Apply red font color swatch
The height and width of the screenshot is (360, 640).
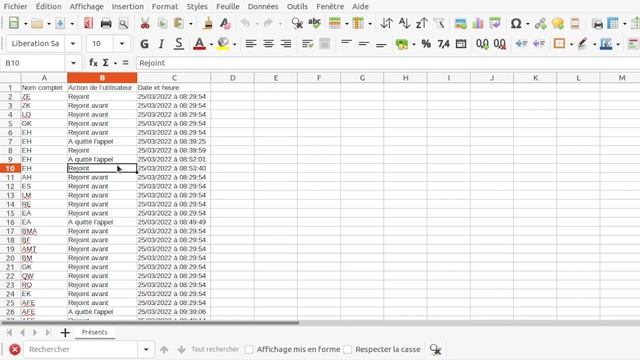click(199, 44)
